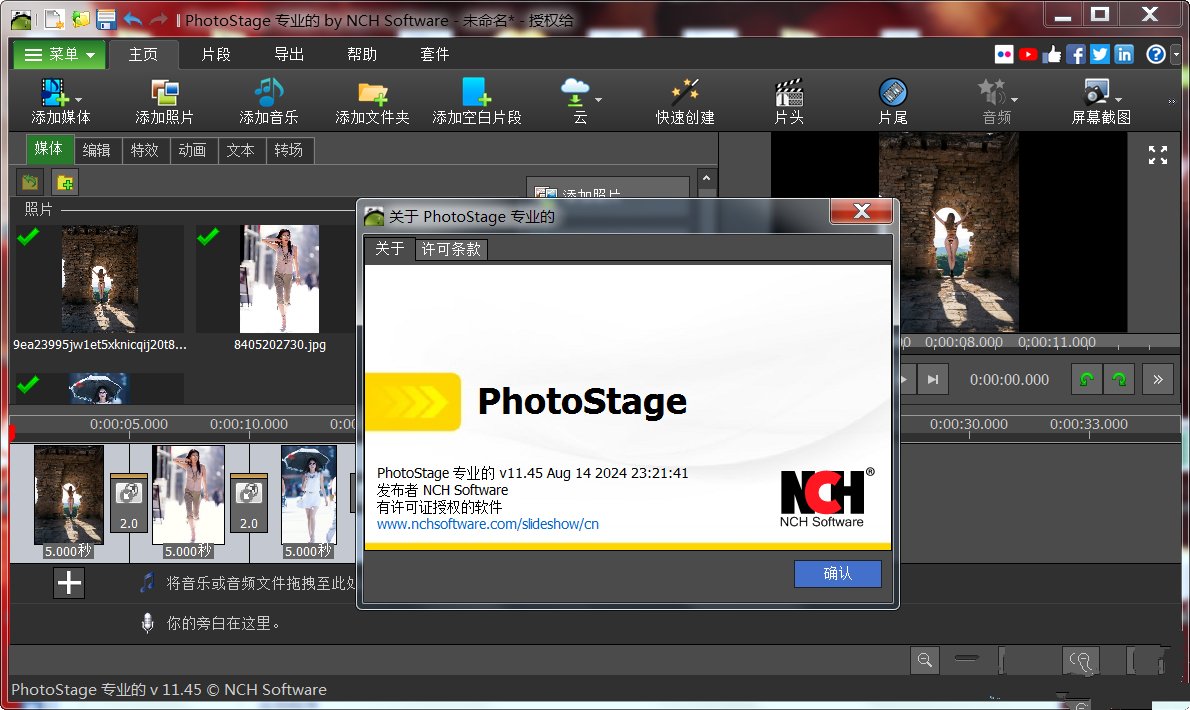Click the plus button to add audio track
Screen dimensions: 1190x710
[69, 583]
